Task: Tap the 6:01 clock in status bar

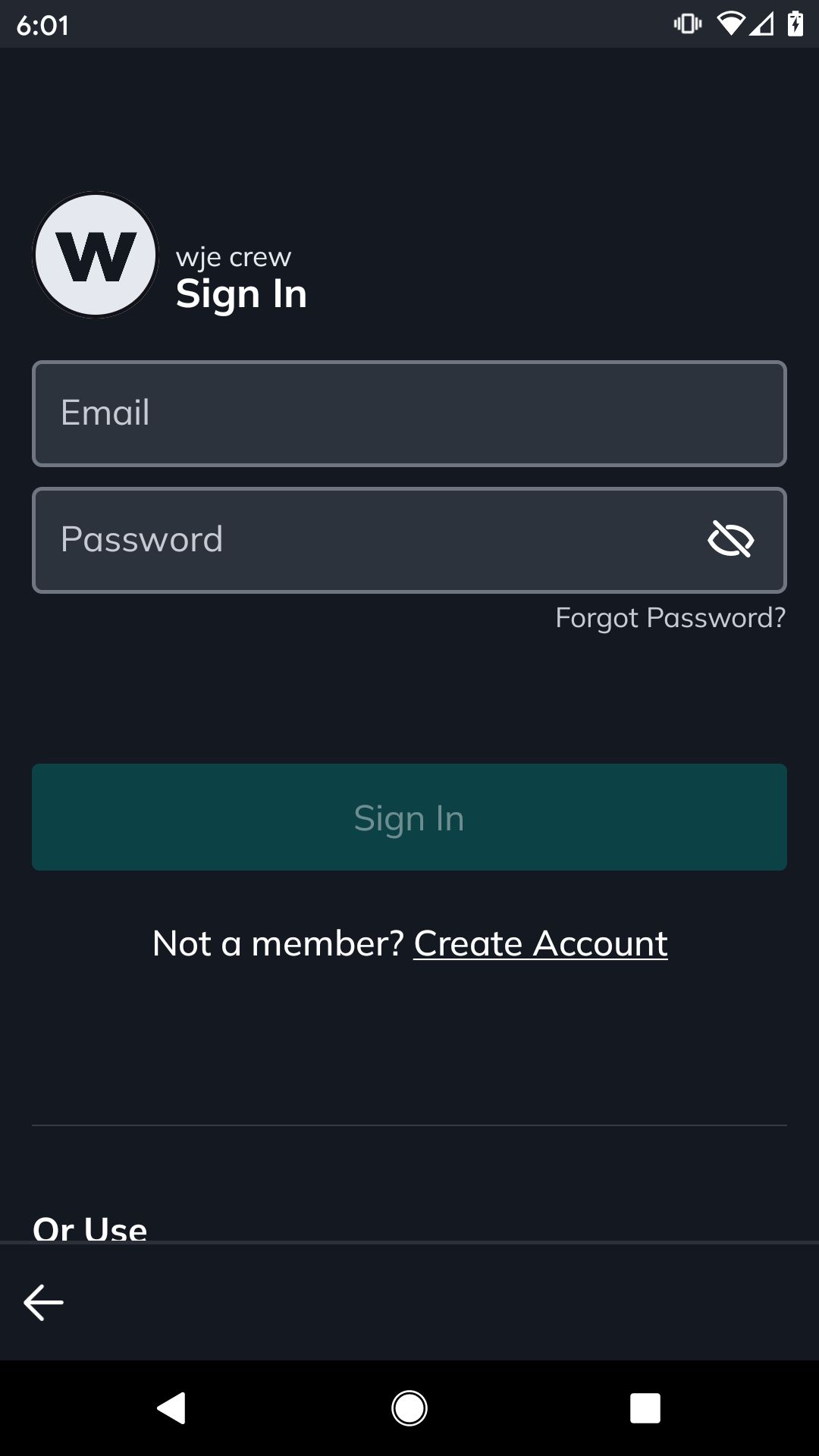Action: [42, 25]
